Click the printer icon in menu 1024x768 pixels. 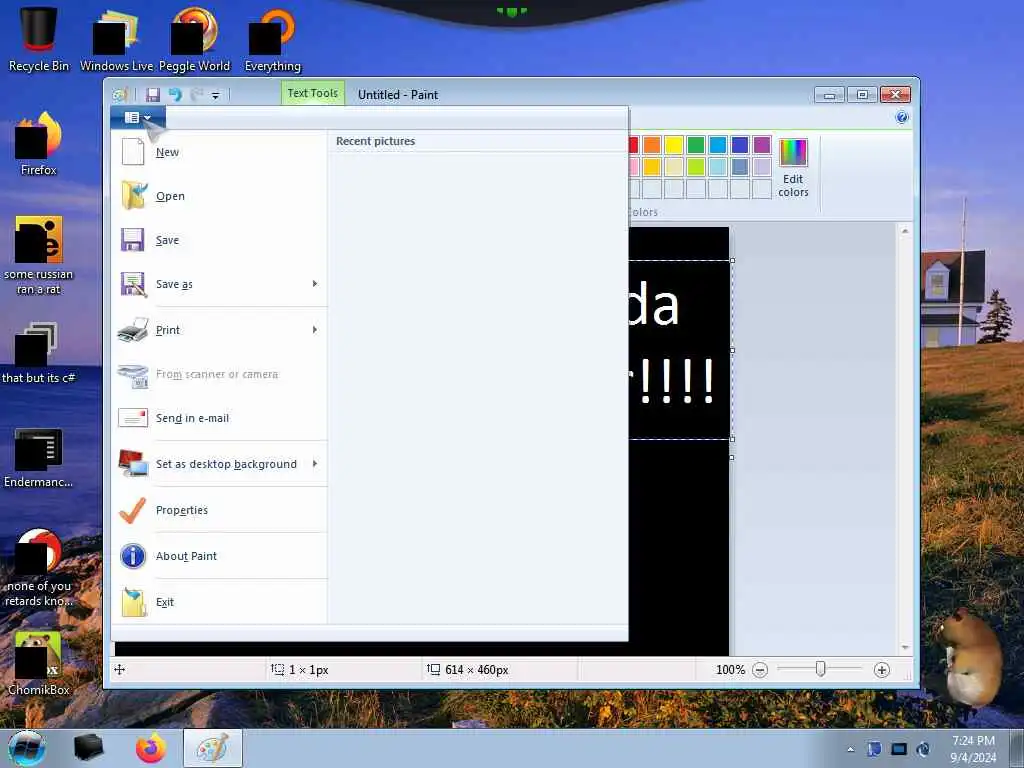133,330
